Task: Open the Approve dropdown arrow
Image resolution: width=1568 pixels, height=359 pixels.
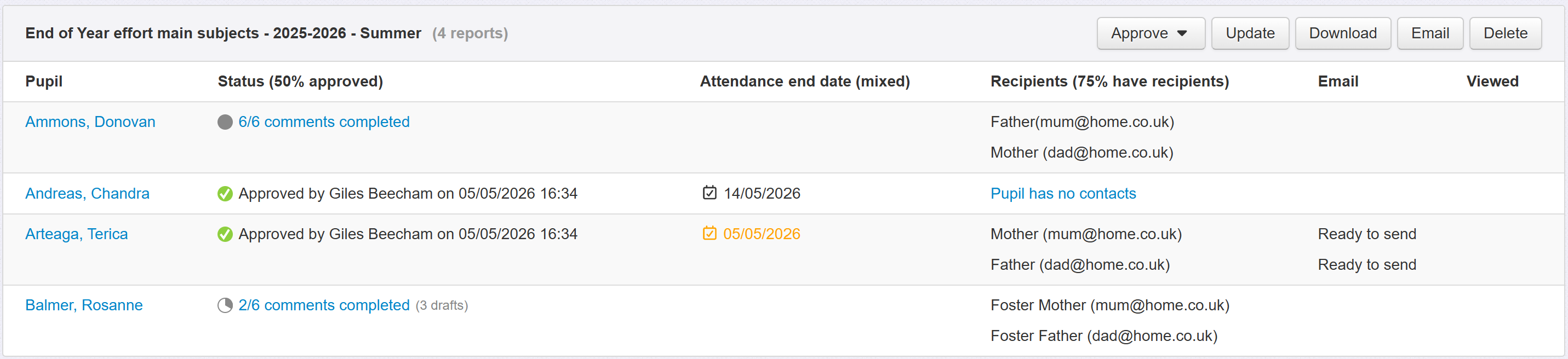Action: pos(1181,33)
